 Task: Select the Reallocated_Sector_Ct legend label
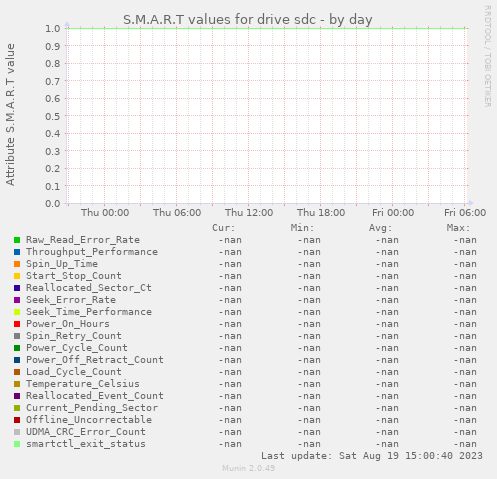[89, 288]
